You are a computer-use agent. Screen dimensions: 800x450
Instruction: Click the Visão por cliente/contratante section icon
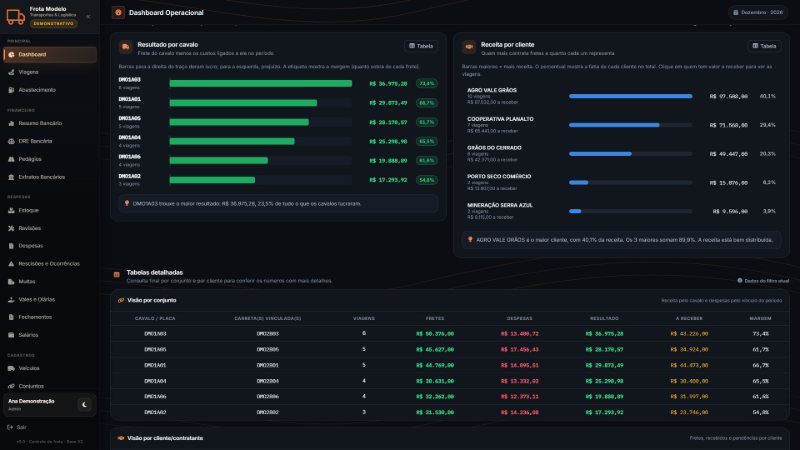tap(121, 438)
